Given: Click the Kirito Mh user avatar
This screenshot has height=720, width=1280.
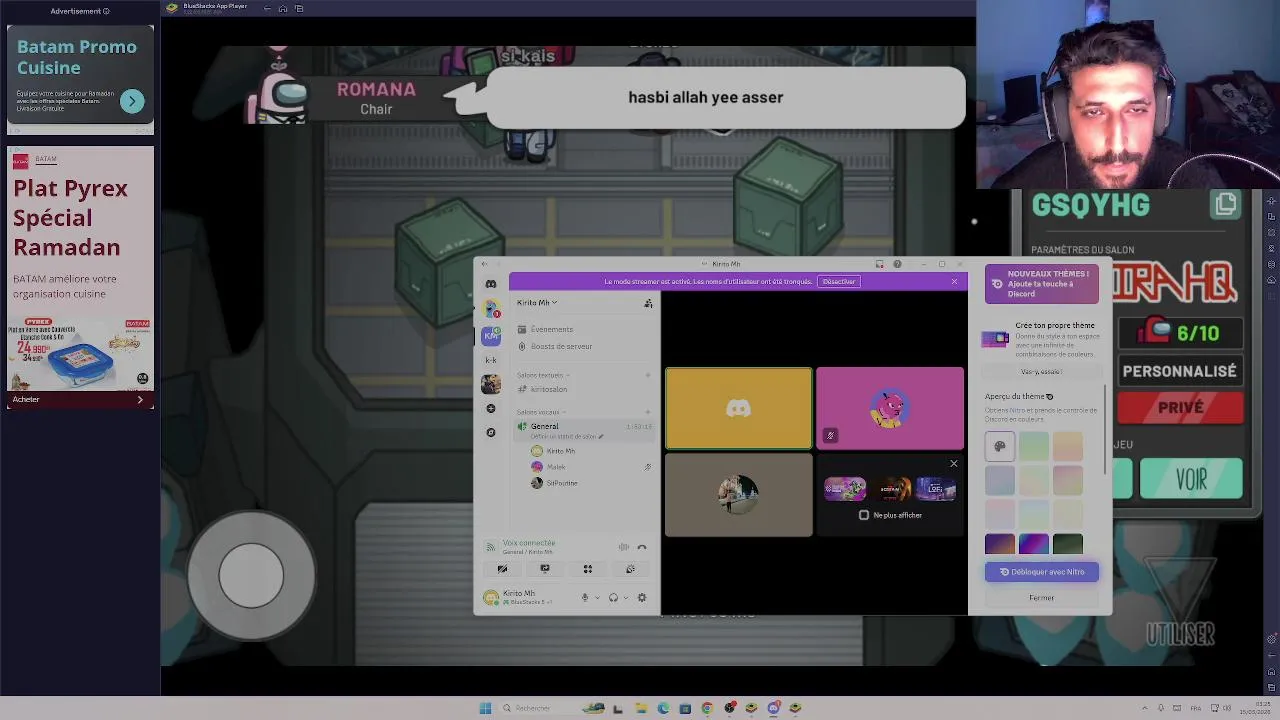Looking at the screenshot, I should [x=490, y=598].
